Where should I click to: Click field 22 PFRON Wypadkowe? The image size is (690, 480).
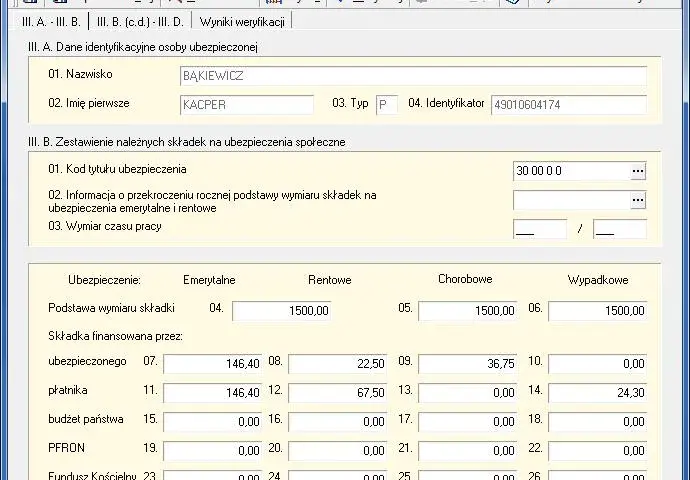pyautogui.click(x=598, y=451)
